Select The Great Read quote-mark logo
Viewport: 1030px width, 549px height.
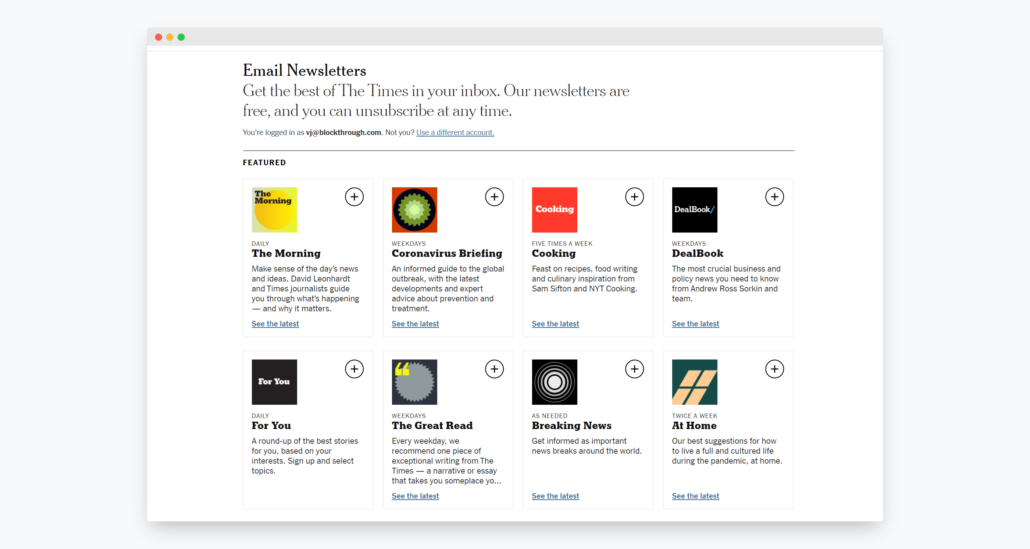pos(414,382)
